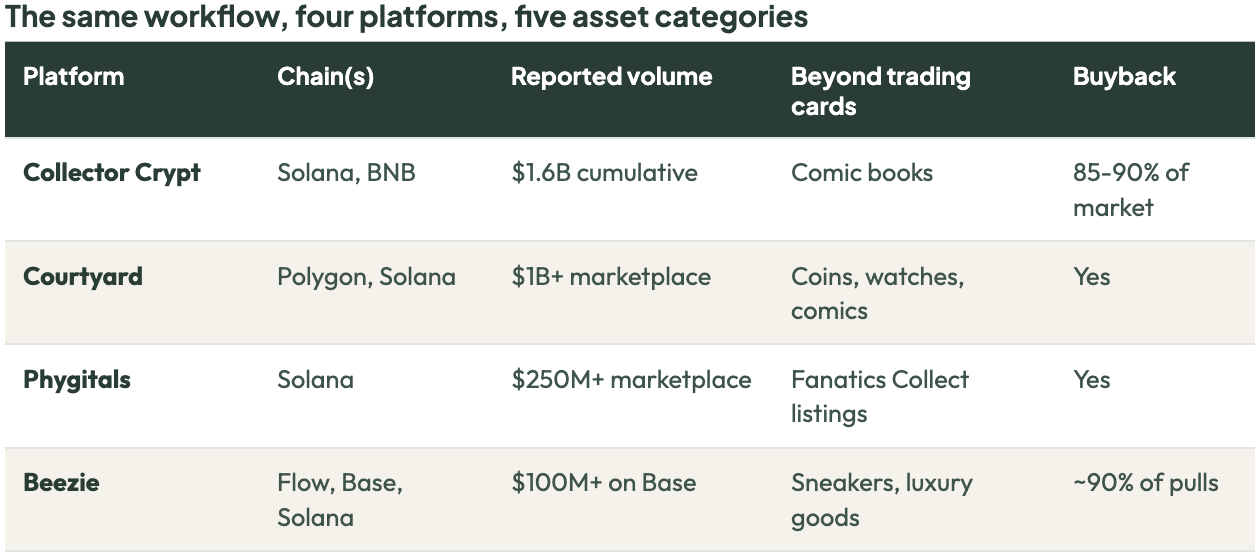Select the $1B+ marketplace cell
The width and height of the screenshot is (1260, 557).
point(611,277)
